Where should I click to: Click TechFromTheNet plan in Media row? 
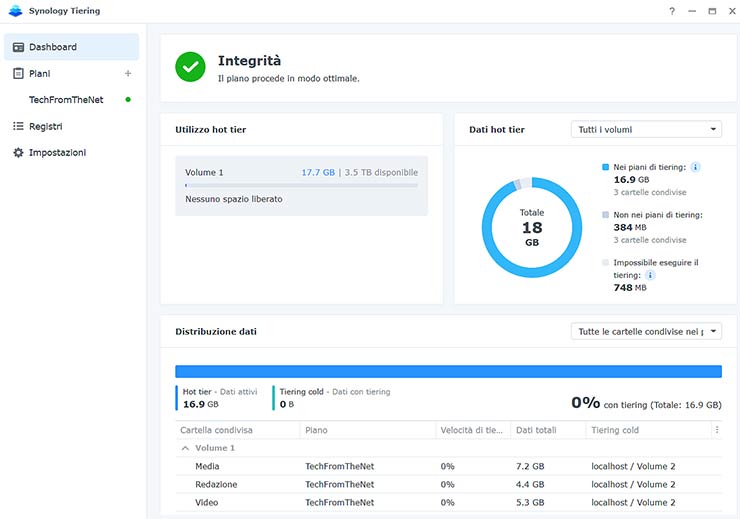[339, 466]
